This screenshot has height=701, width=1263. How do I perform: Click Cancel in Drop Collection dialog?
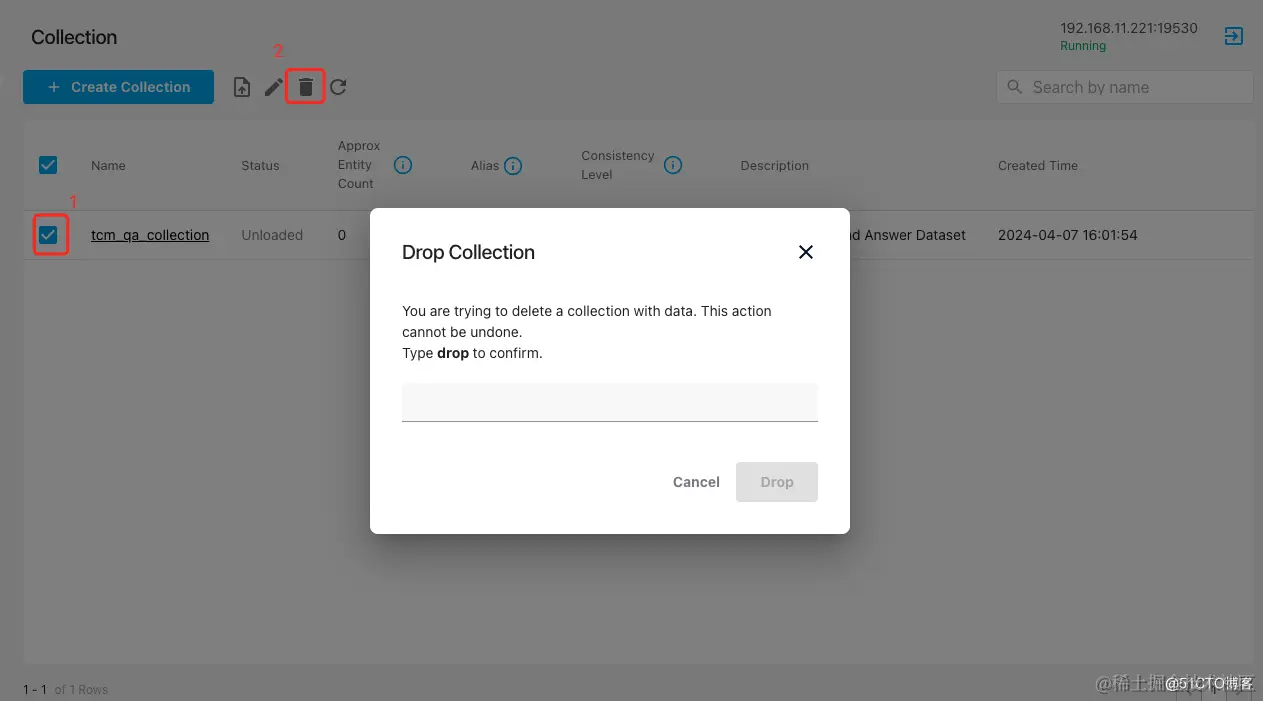[x=696, y=482]
